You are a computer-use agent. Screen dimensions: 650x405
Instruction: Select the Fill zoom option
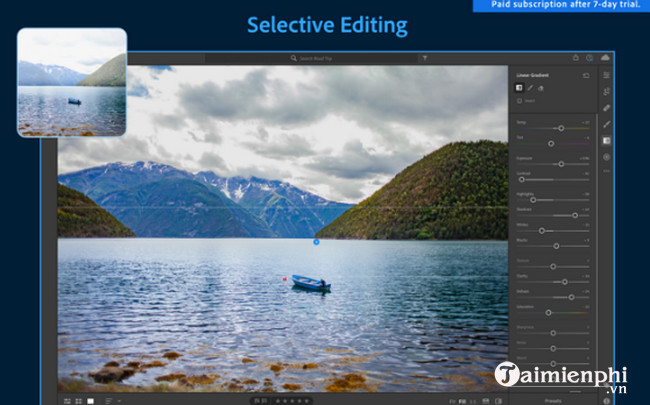point(462,401)
